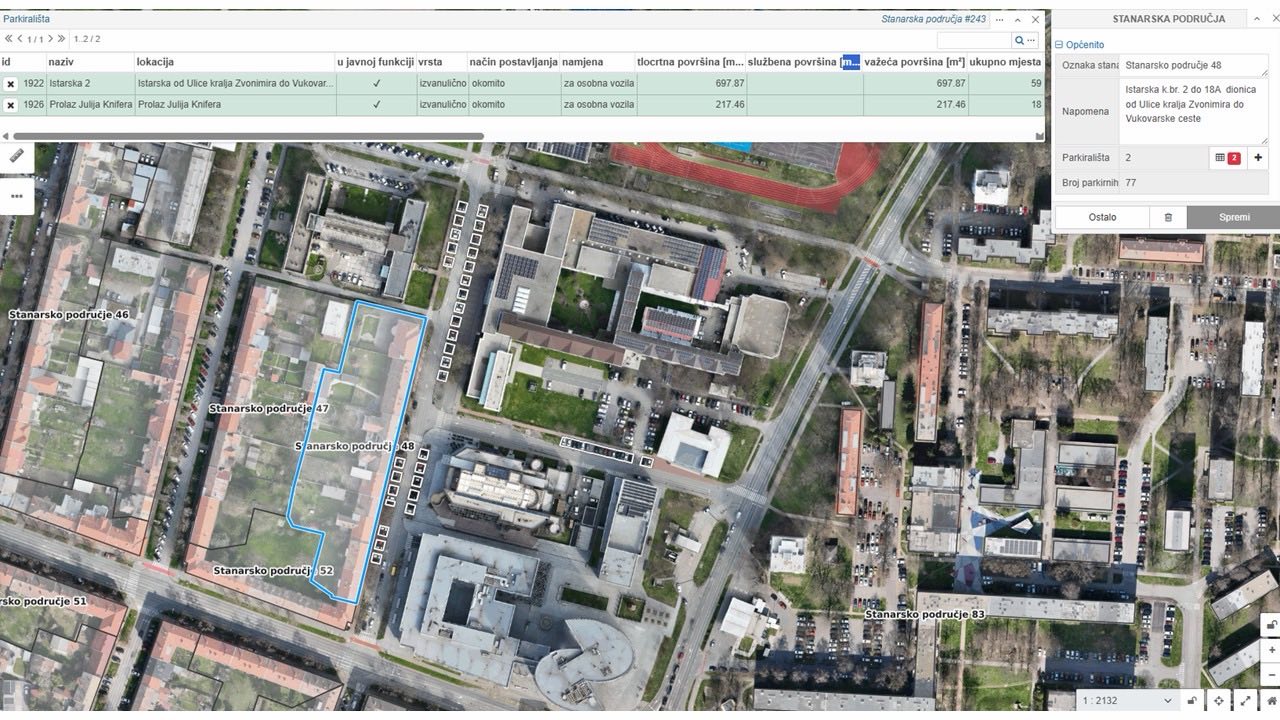Sort by važeća površina column
This screenshot has height=720, width=1280.
[916, 62]
